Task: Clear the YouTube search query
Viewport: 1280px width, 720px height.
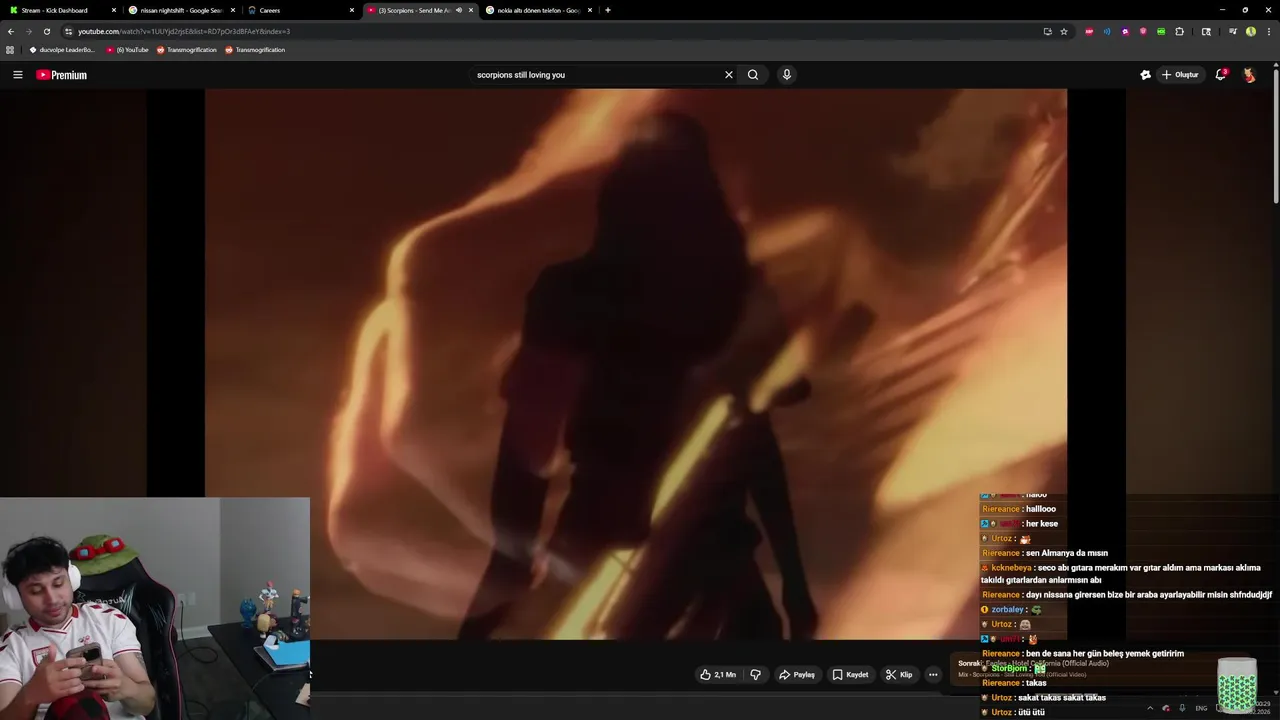Action: (x=729, y=75)
